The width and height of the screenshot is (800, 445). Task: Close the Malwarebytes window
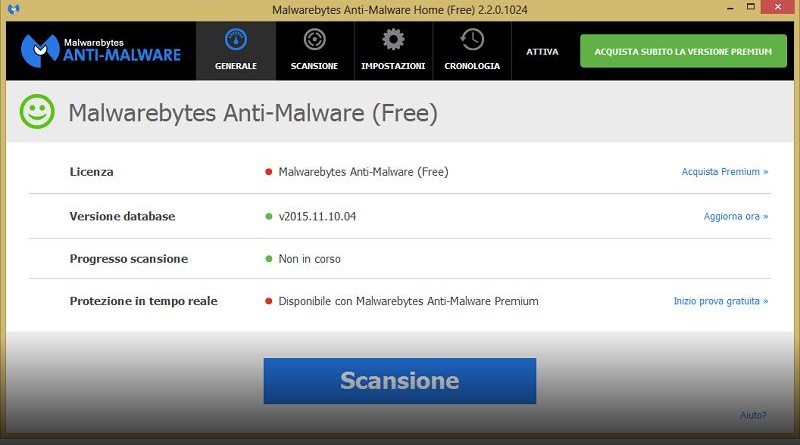778,7
